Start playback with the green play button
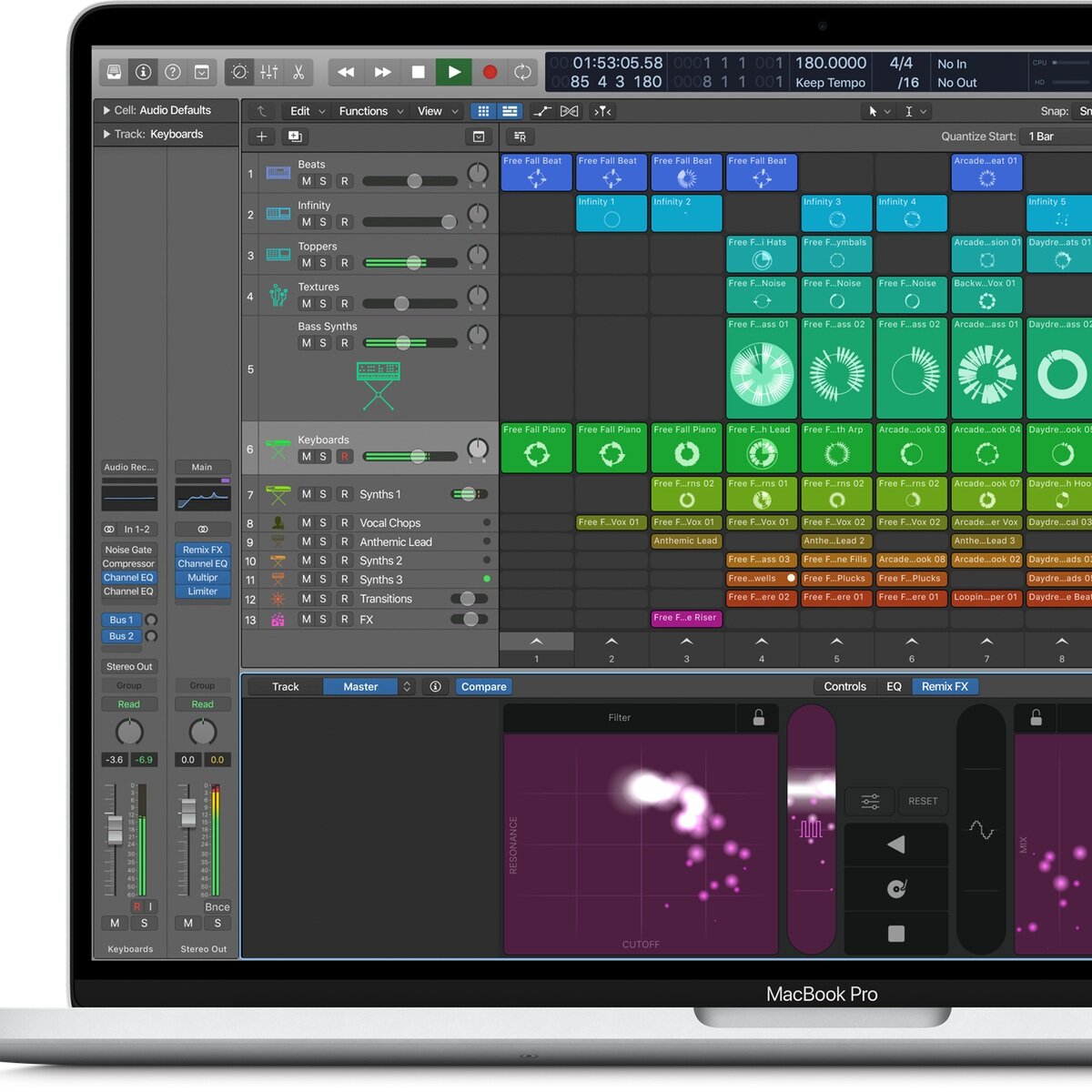Screen dimensions: 1092x1092 (x=453, y=72)
